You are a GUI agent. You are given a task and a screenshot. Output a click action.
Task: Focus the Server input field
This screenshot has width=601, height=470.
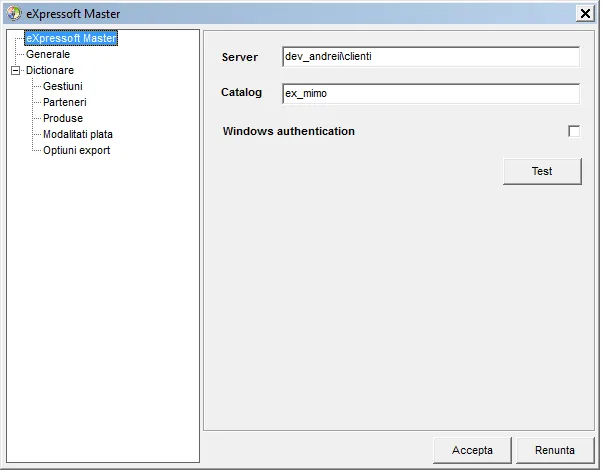click(431, 57)
